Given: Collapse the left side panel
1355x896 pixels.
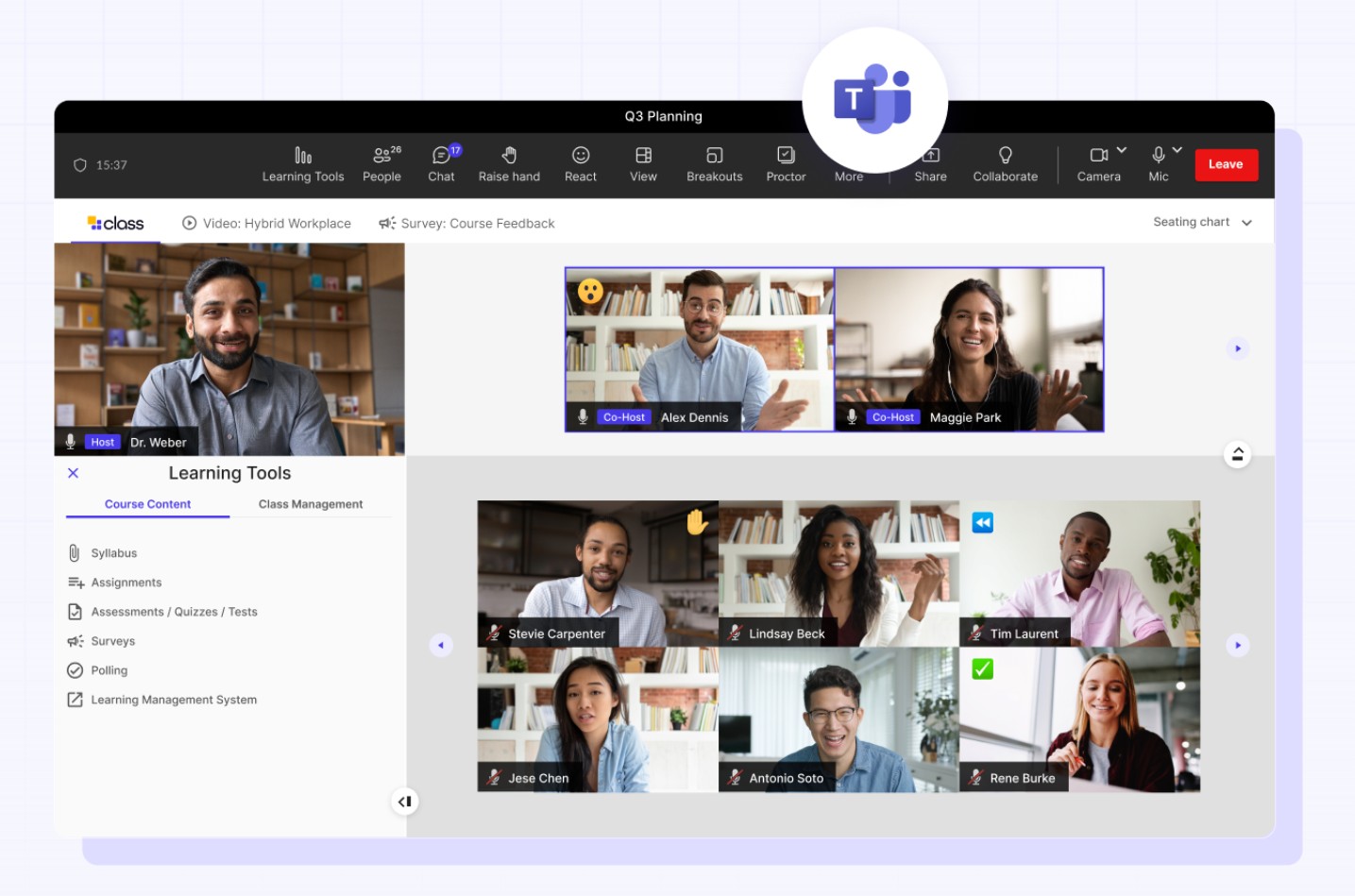Looking at the screenshot, I should (x=404, y=802).
